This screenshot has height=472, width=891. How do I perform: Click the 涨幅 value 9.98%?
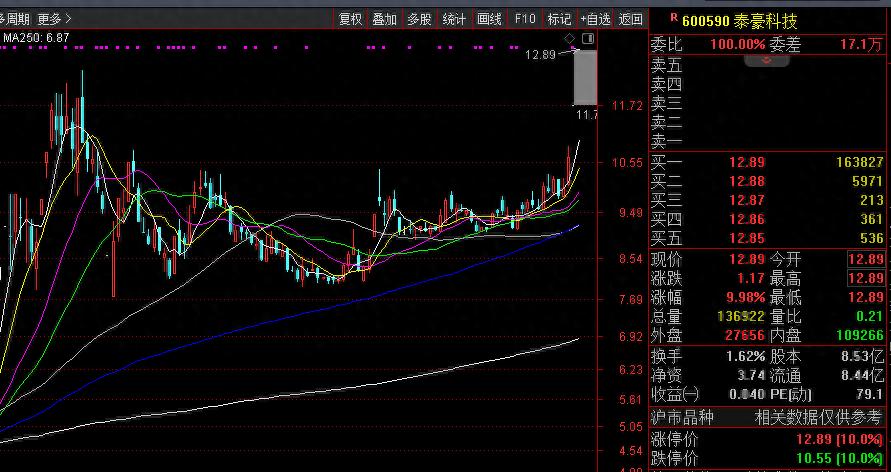click(x=747, y=298)
